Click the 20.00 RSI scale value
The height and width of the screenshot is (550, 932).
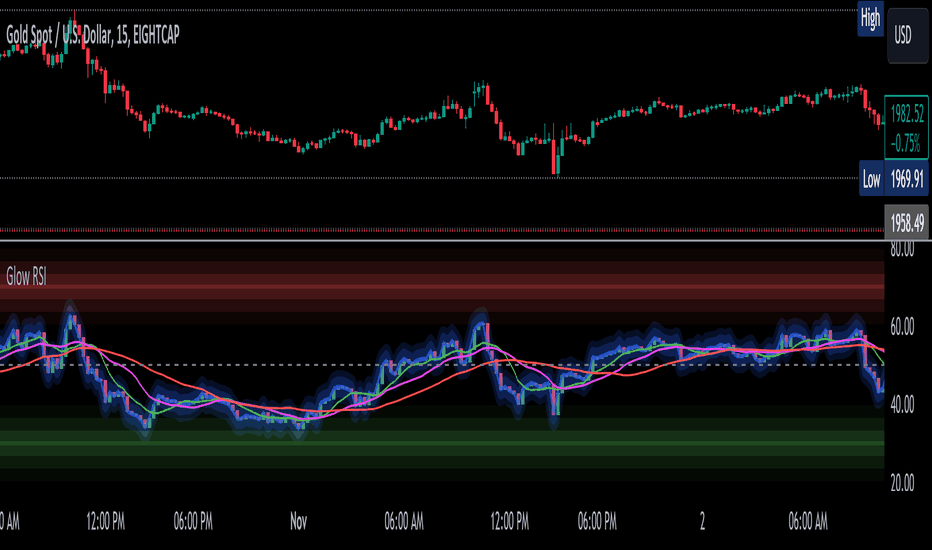[902, 482]
